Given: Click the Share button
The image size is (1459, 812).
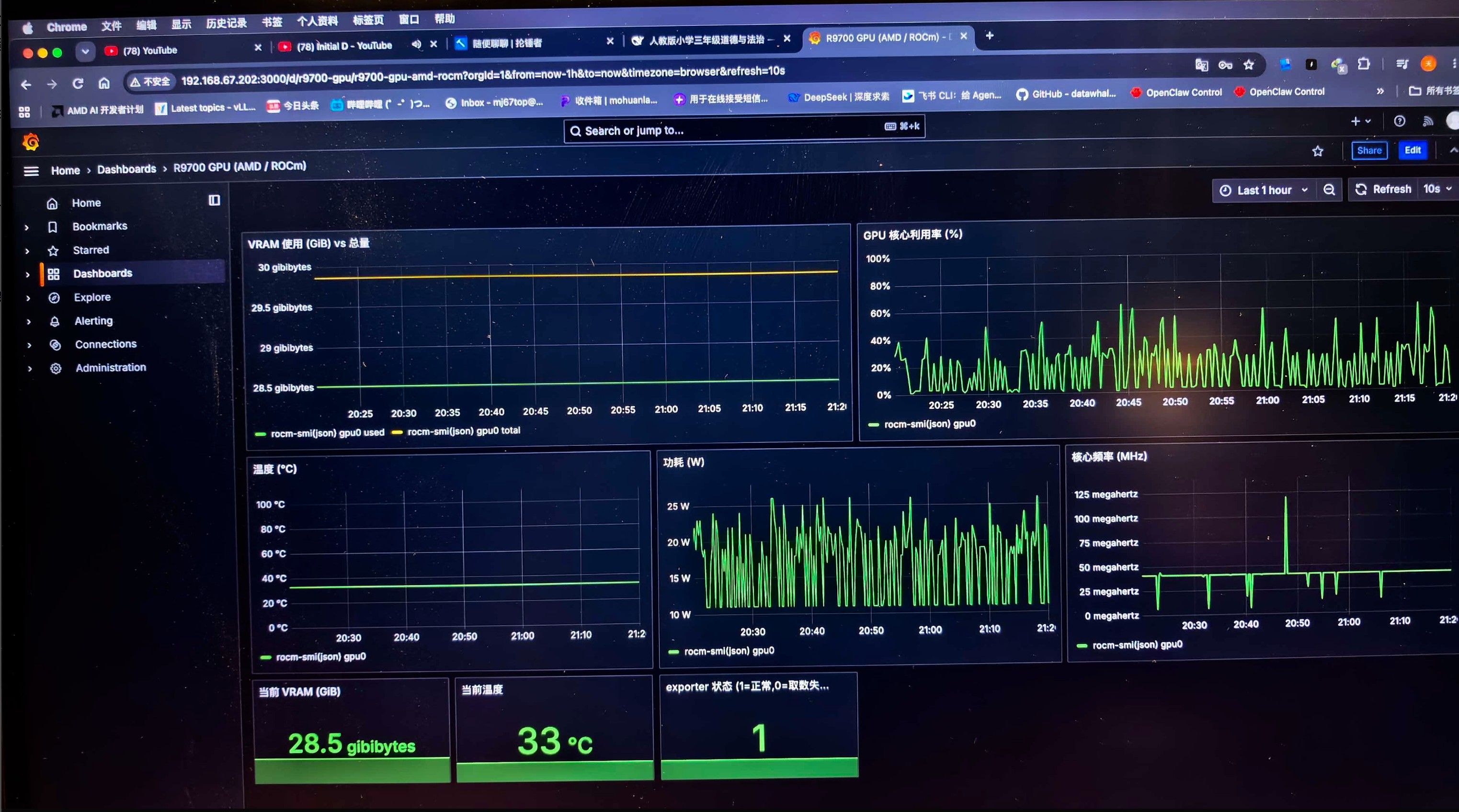Looking at the screenshot, I should [x=1369, y=151].
